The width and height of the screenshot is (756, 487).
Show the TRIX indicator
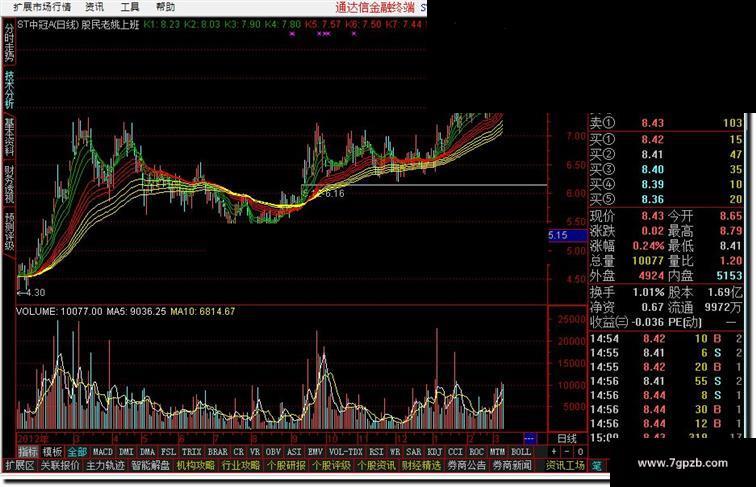tap(191, 452)
